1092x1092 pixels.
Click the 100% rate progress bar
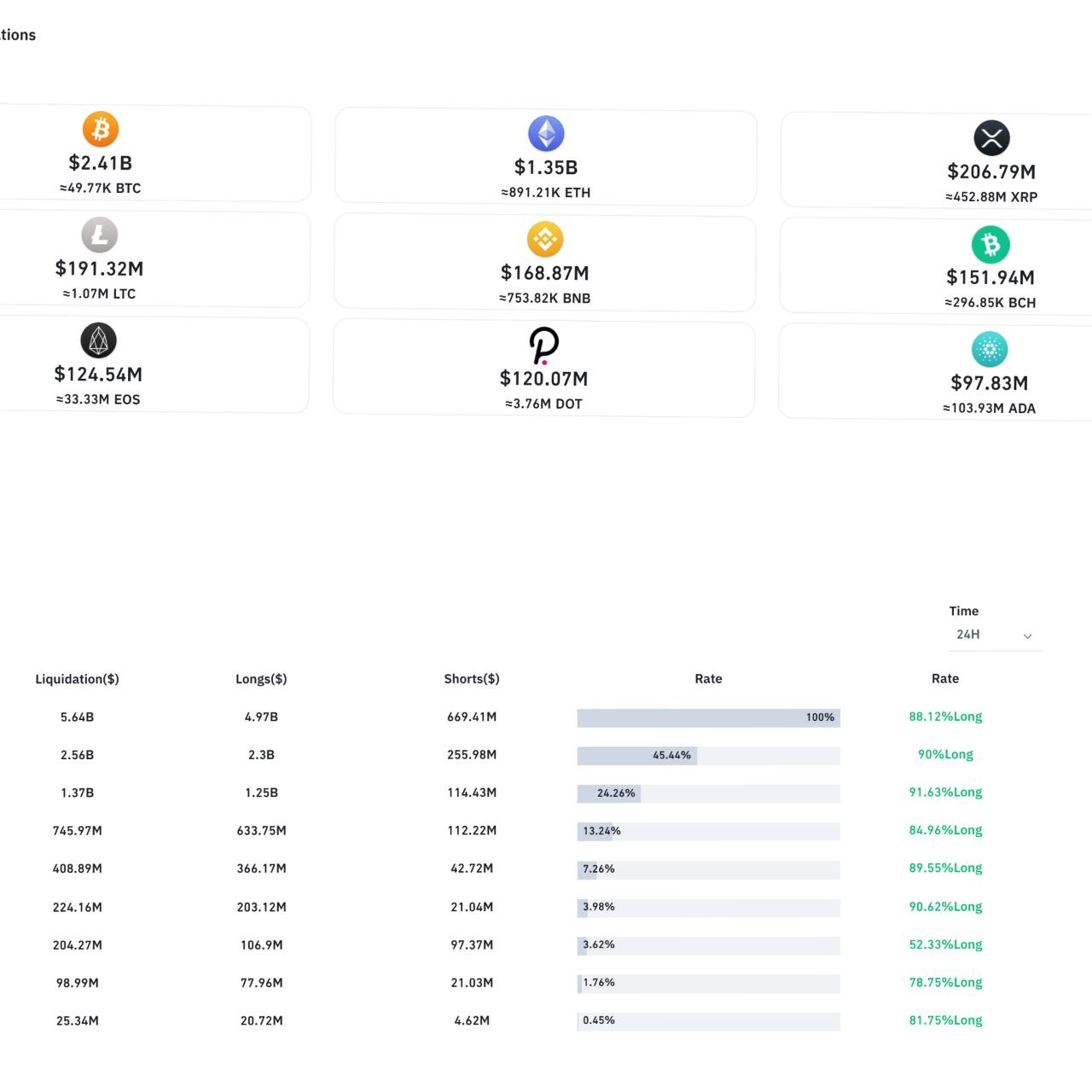click(709, 717)
